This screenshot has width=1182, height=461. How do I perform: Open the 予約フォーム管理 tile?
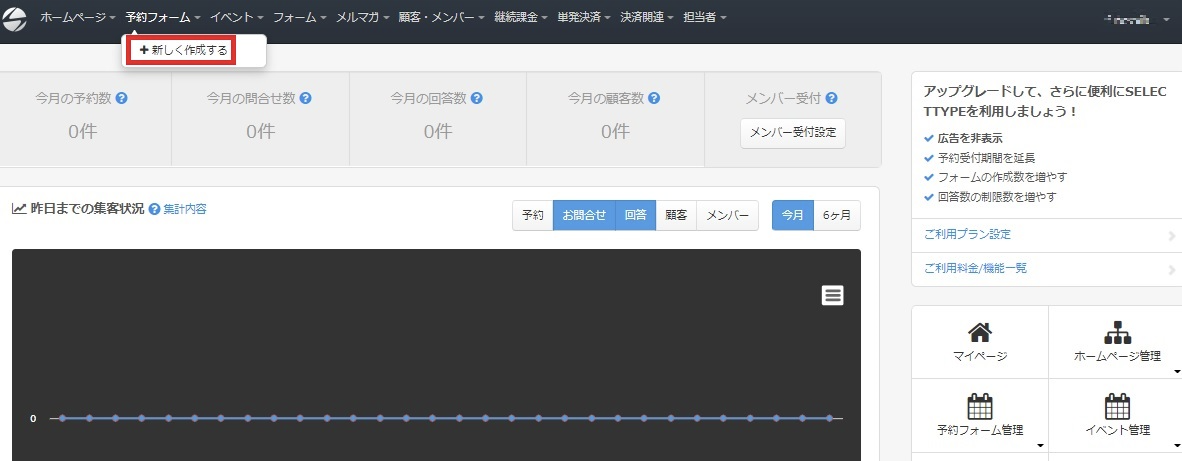[979, 415]
